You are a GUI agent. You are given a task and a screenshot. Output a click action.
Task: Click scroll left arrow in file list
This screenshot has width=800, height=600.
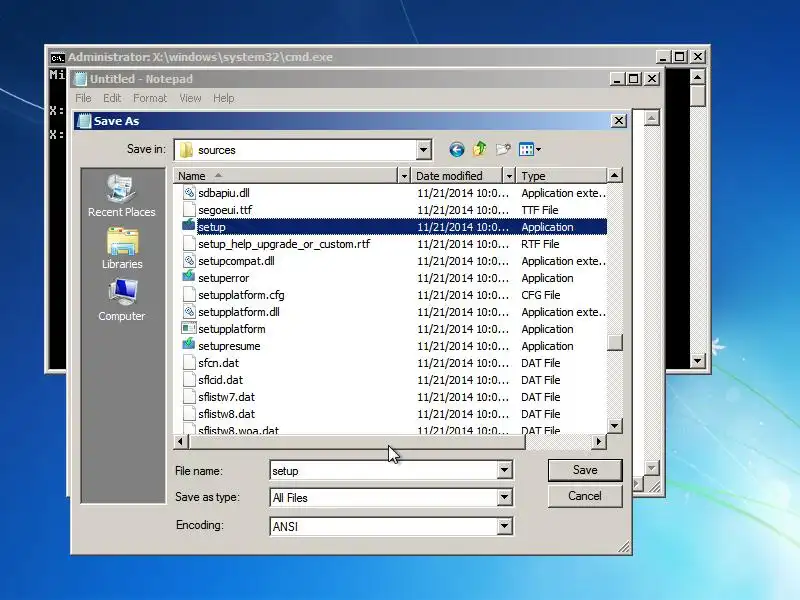point(180,441)
